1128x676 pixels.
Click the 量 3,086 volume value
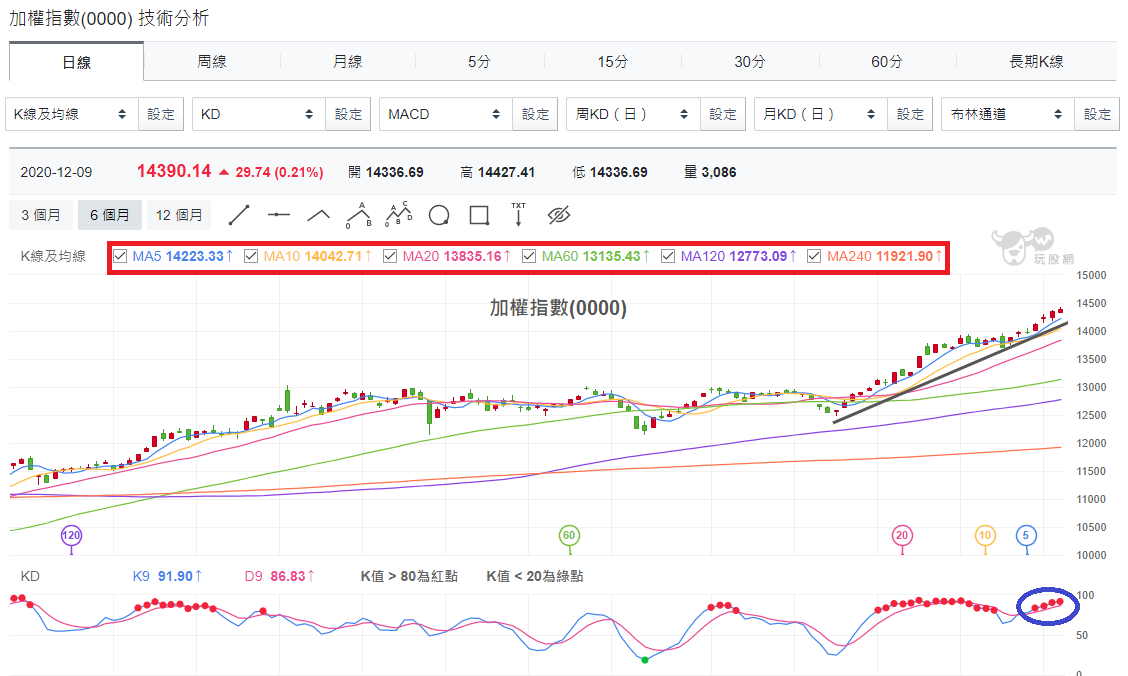tap(710, 172)
